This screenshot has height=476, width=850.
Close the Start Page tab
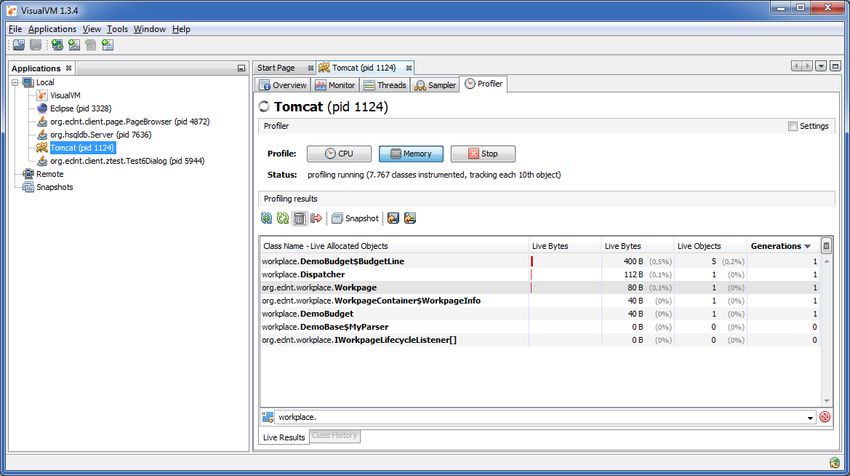pyautogui.click(x=310, y=68)
